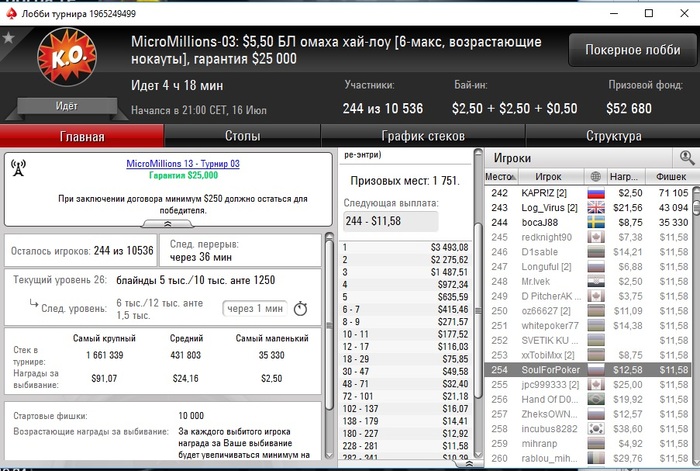Image resolution: width=700 pixels, height=471 pixels.
Task: Select player row D1sable
Action: [x=588, y=252]
